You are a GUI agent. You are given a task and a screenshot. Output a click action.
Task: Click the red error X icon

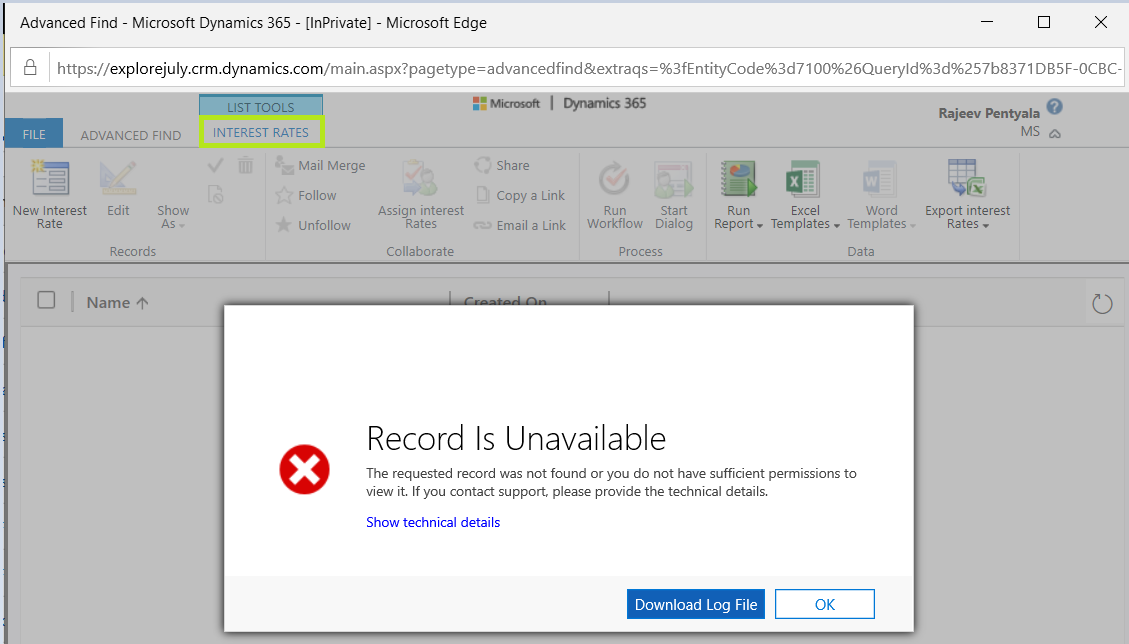coord(305,470)
